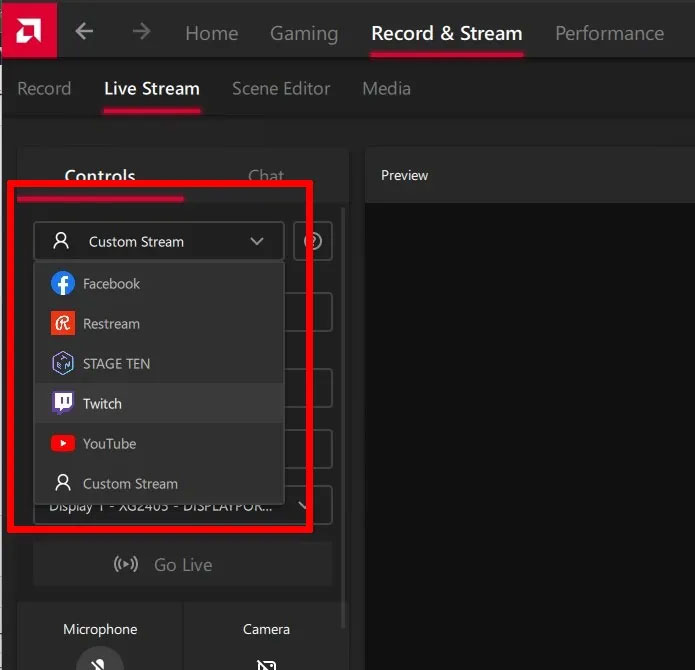Click the Restream logo icon
This screenshot has width=695, height=670.
coord(63,323)
